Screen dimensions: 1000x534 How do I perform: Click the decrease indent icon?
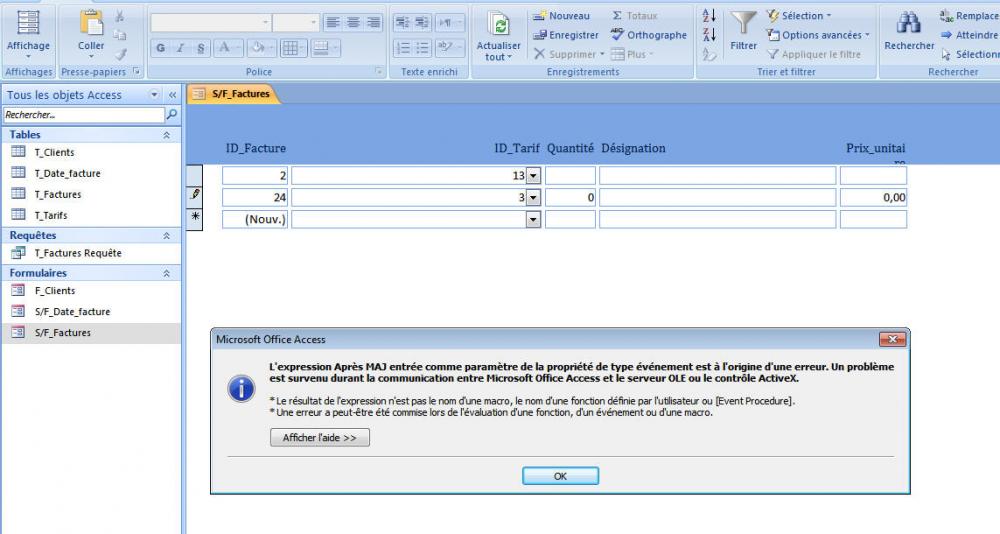click(402, 22)
